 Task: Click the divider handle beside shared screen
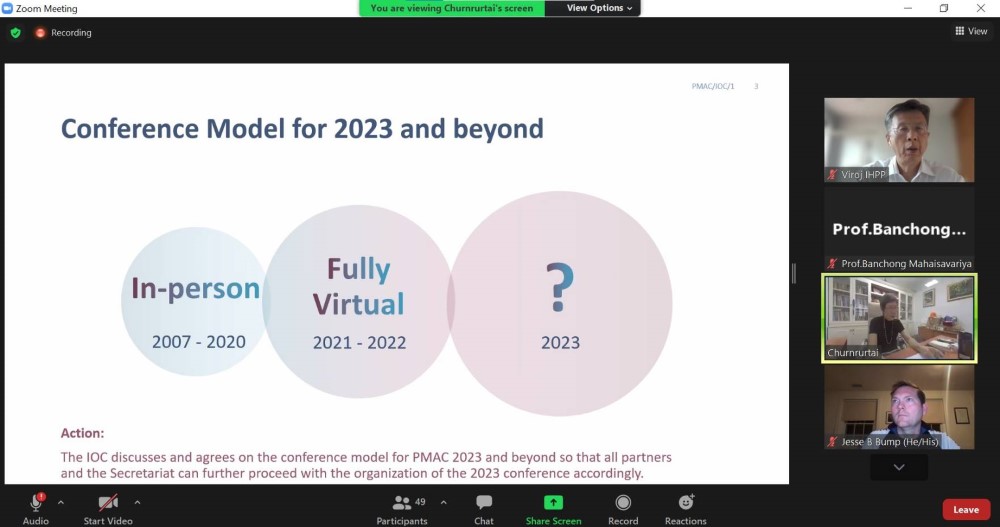point(795,273)
